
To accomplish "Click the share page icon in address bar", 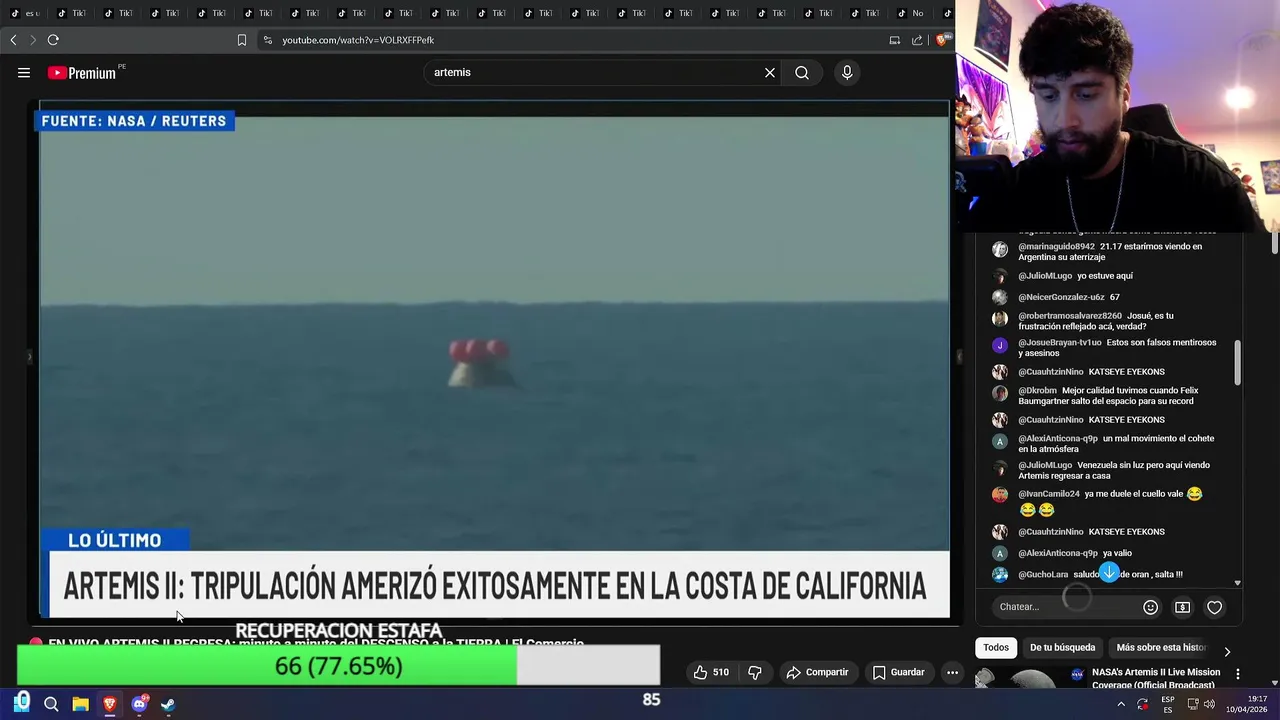I will (917, 40).
